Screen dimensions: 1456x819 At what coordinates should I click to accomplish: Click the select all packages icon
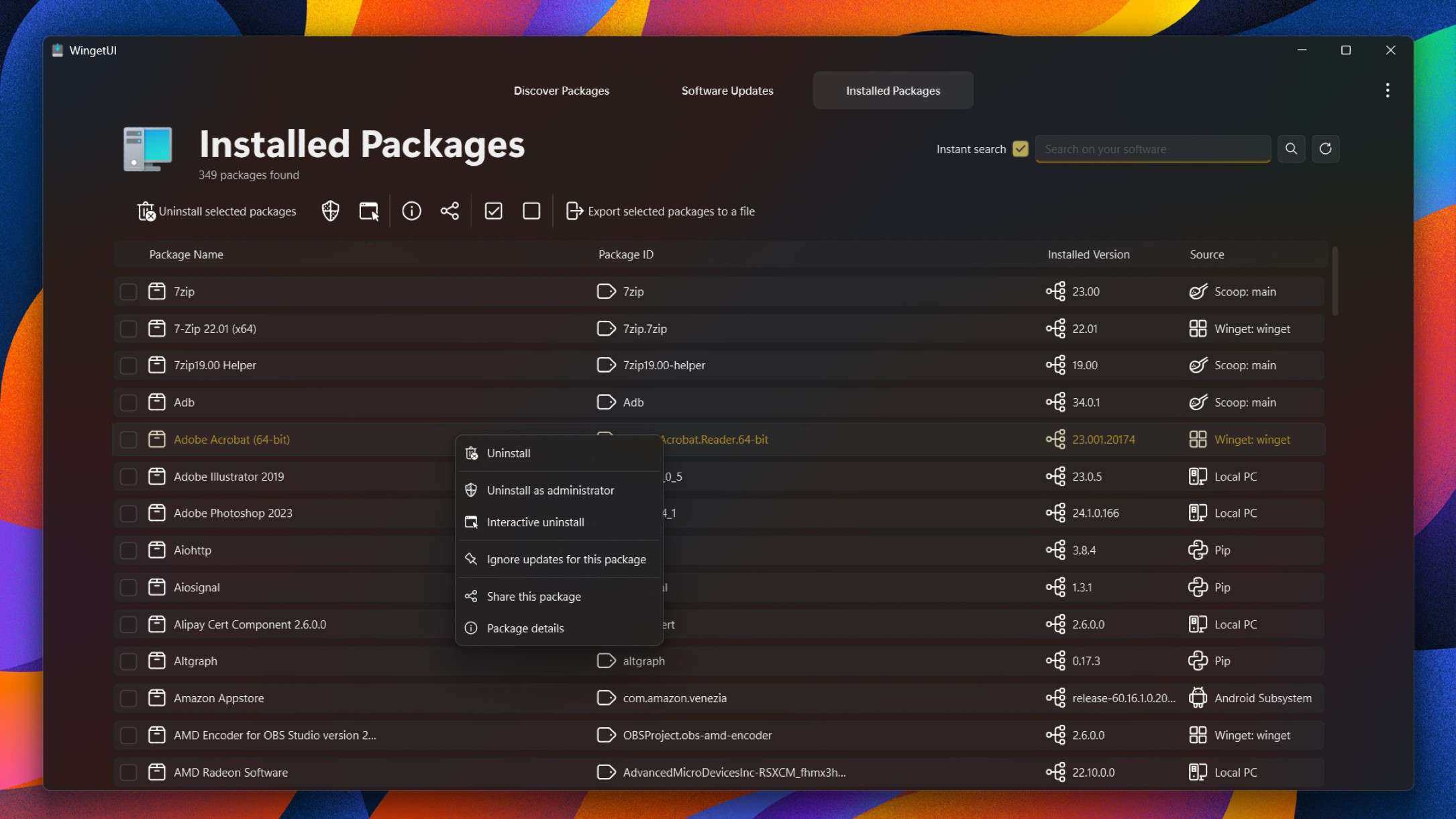coord(493,211)
